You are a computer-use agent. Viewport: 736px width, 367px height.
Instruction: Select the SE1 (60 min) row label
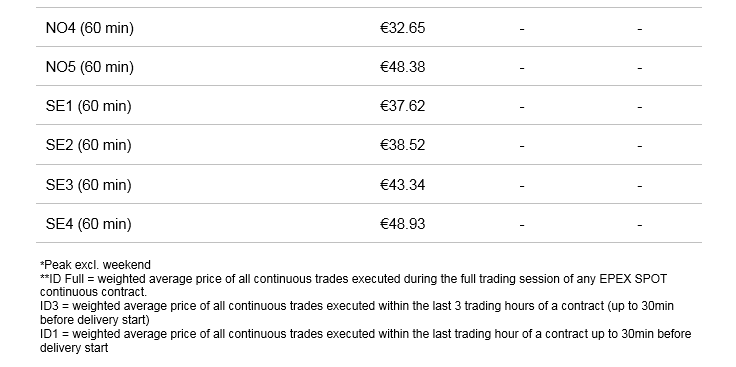[89, 106]
